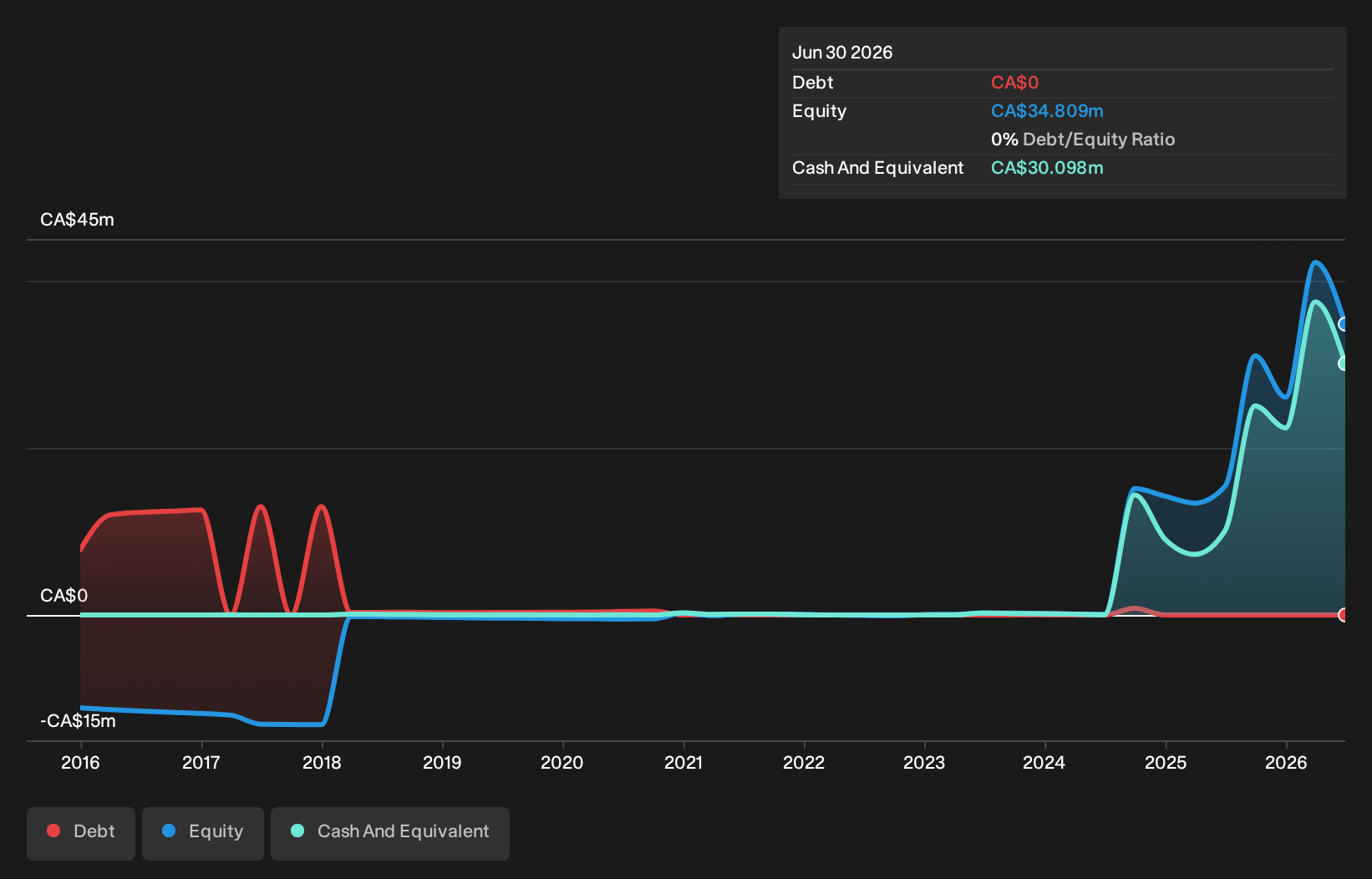Click the Equity row label in tooltip

click(819, 111)
